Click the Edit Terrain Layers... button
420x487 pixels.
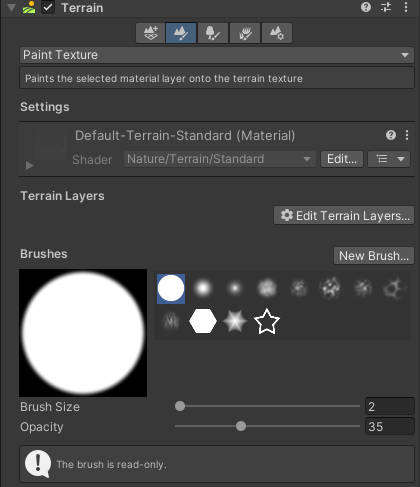coord(344,216)
